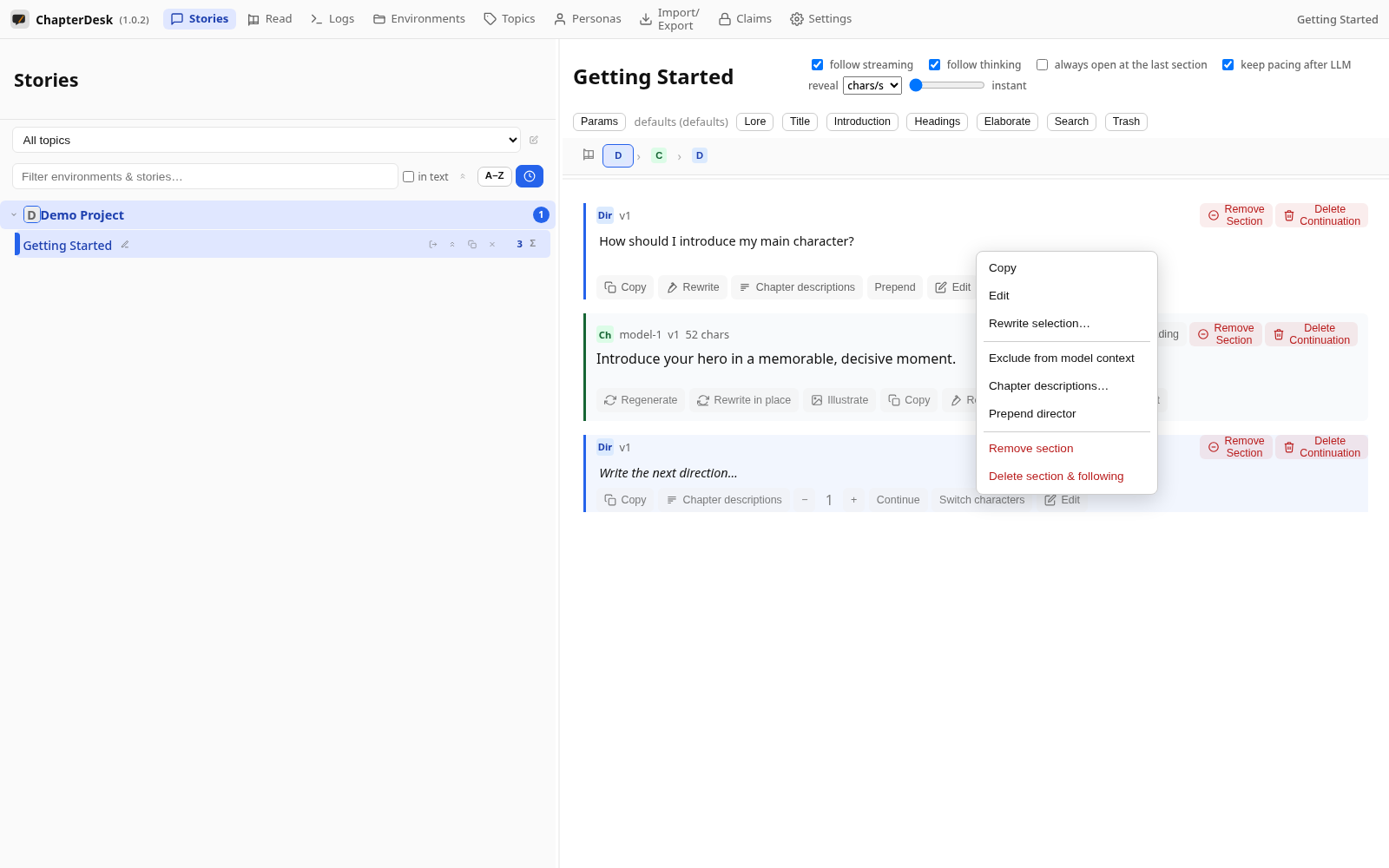Click the collapse-all double chevron icon by the filter
Image resolution: width=1389 pixels, height=868 pixels.
[x=463, y=176]
